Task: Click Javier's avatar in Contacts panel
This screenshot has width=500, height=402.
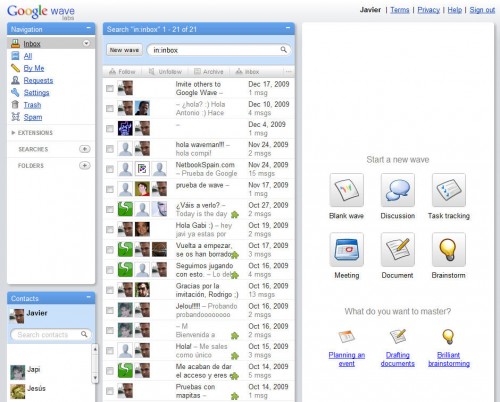Action: coord(17,316)
